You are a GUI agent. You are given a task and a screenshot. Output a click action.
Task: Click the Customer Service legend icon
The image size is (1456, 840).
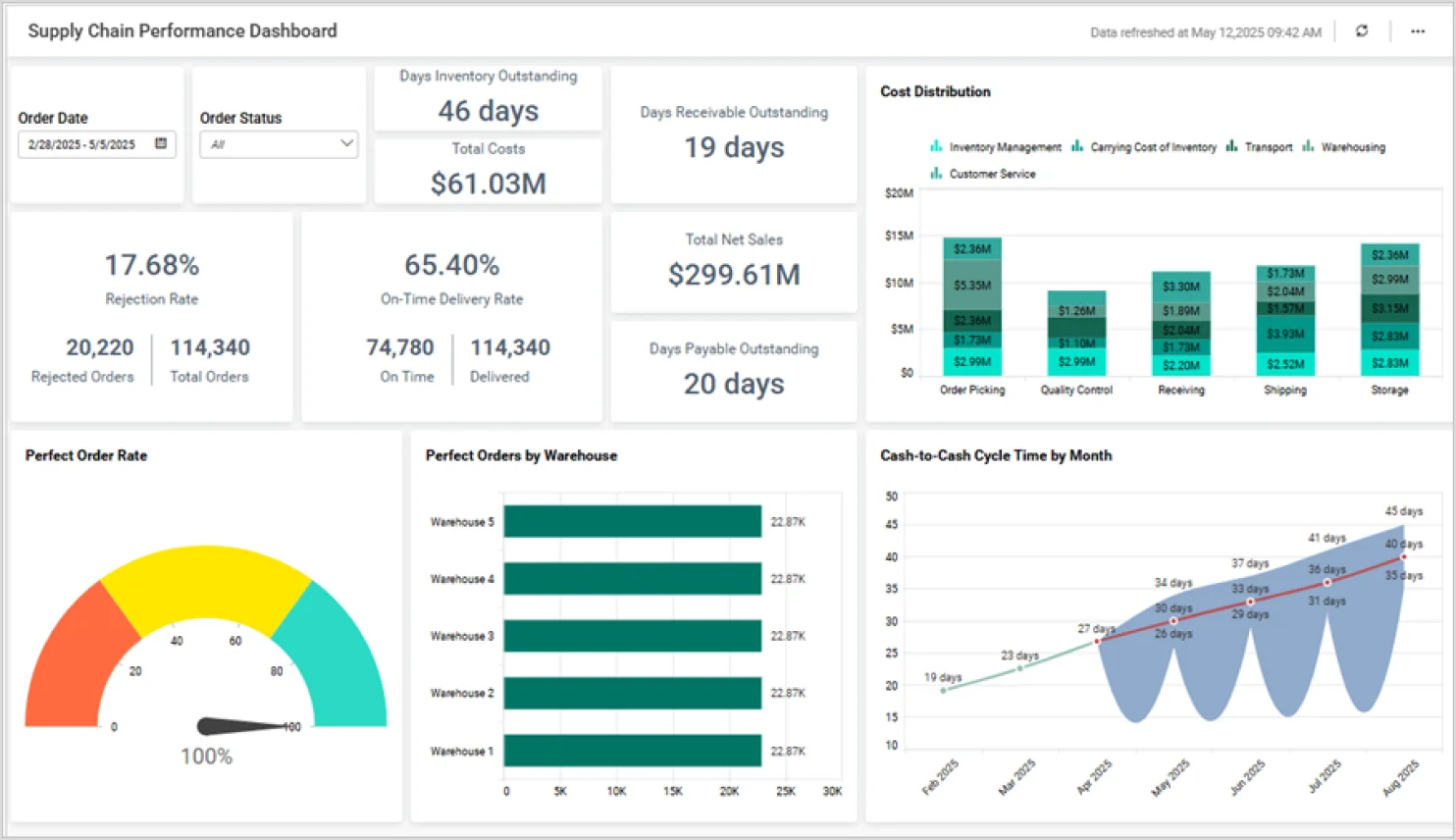point(936,173)
